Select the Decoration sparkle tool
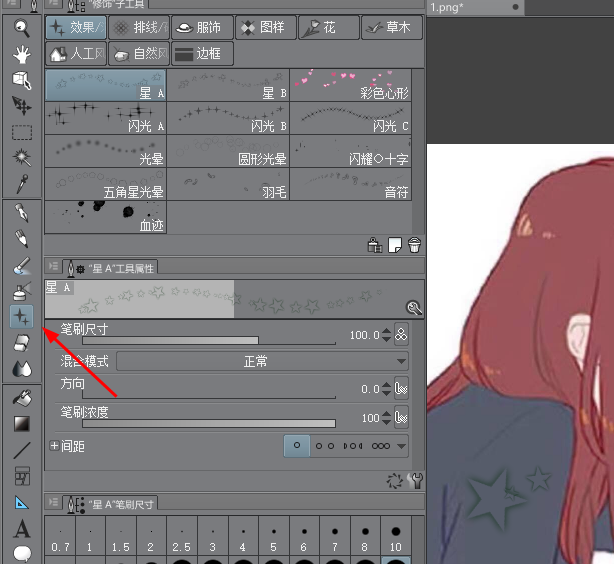Image resolution: width=614 pixels, height=564 pixels. click(x=22, y=316)
